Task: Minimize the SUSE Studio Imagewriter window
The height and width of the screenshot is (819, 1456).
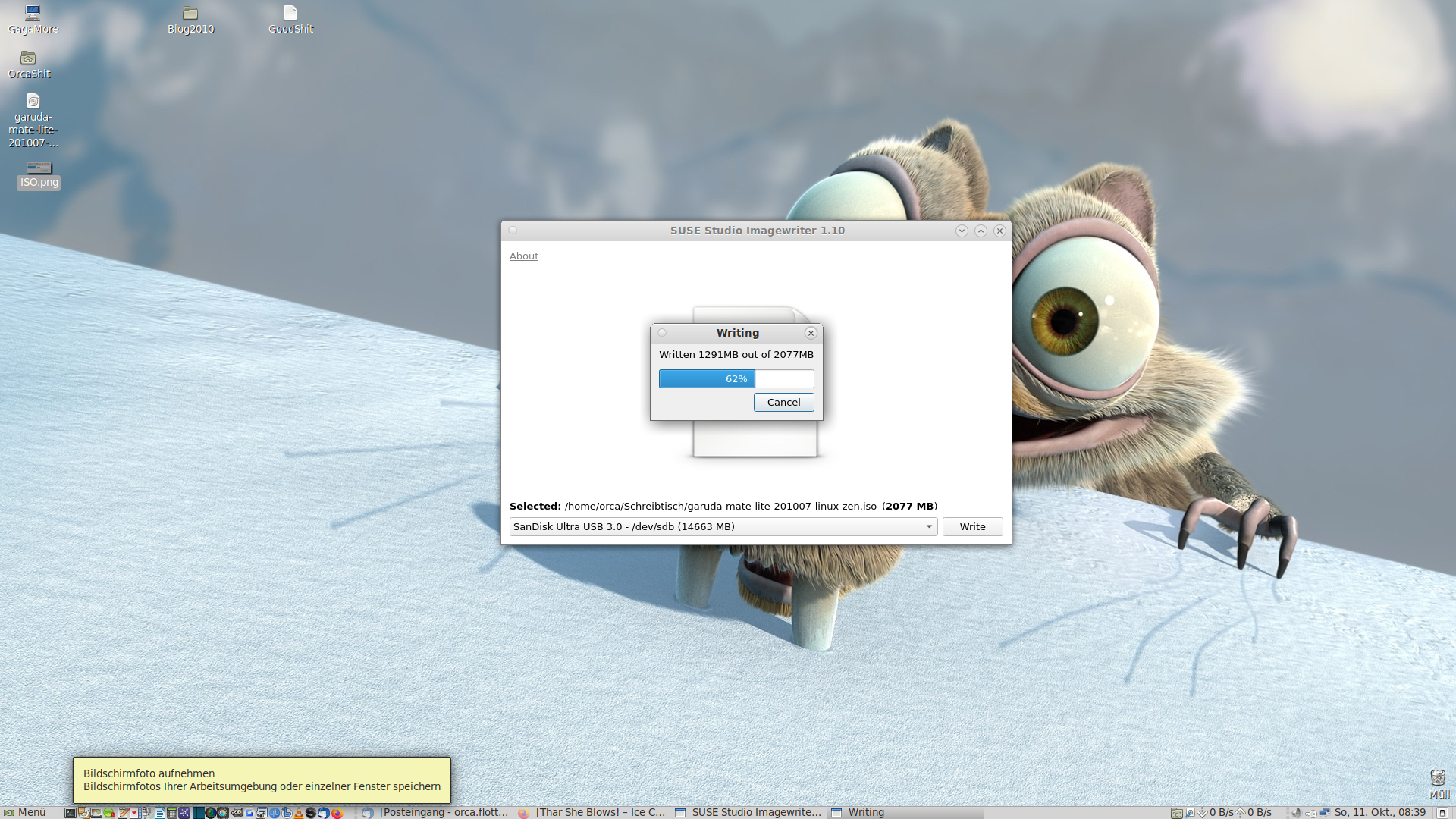Action: [x=962, y=231]
